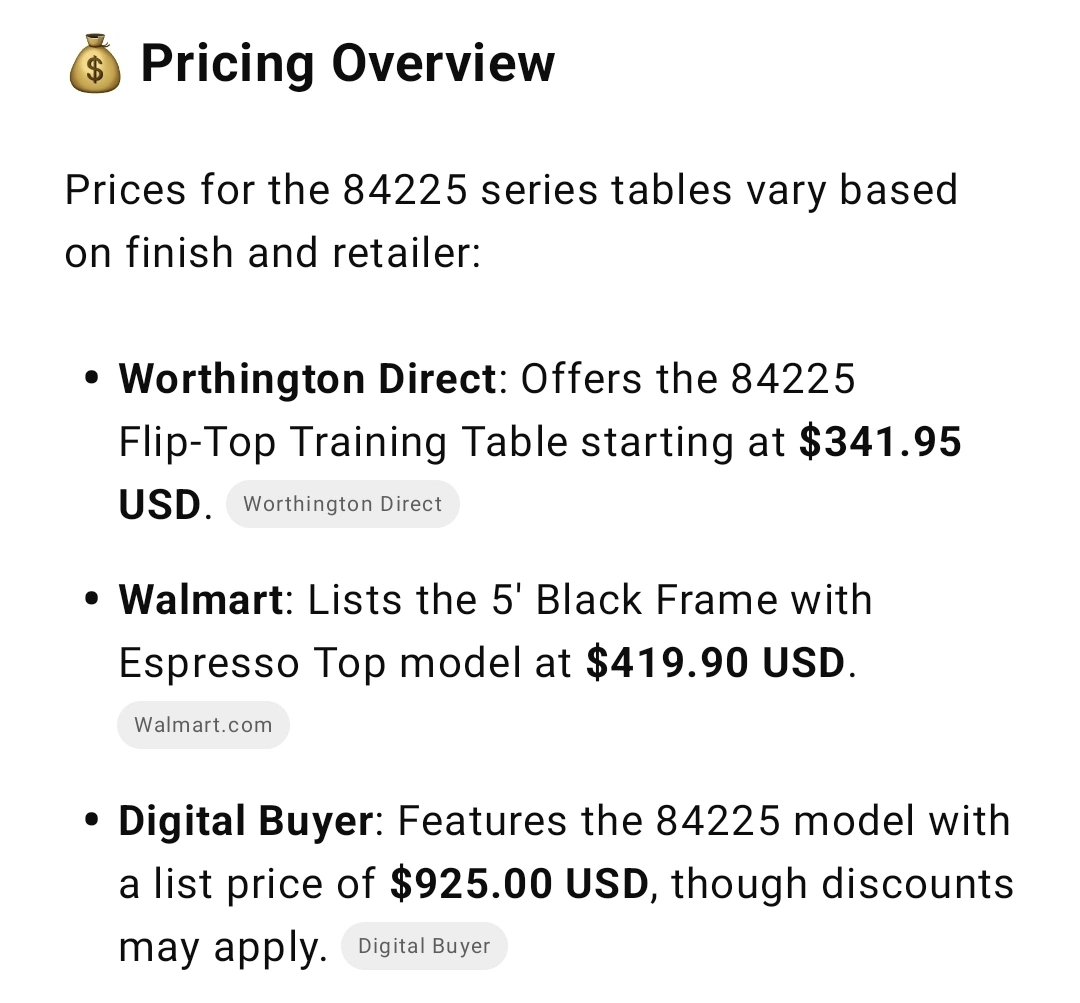Click the 'discounts may apply' text
The height and width of the screenshot is (1003, 1080).
coord(842,884)
